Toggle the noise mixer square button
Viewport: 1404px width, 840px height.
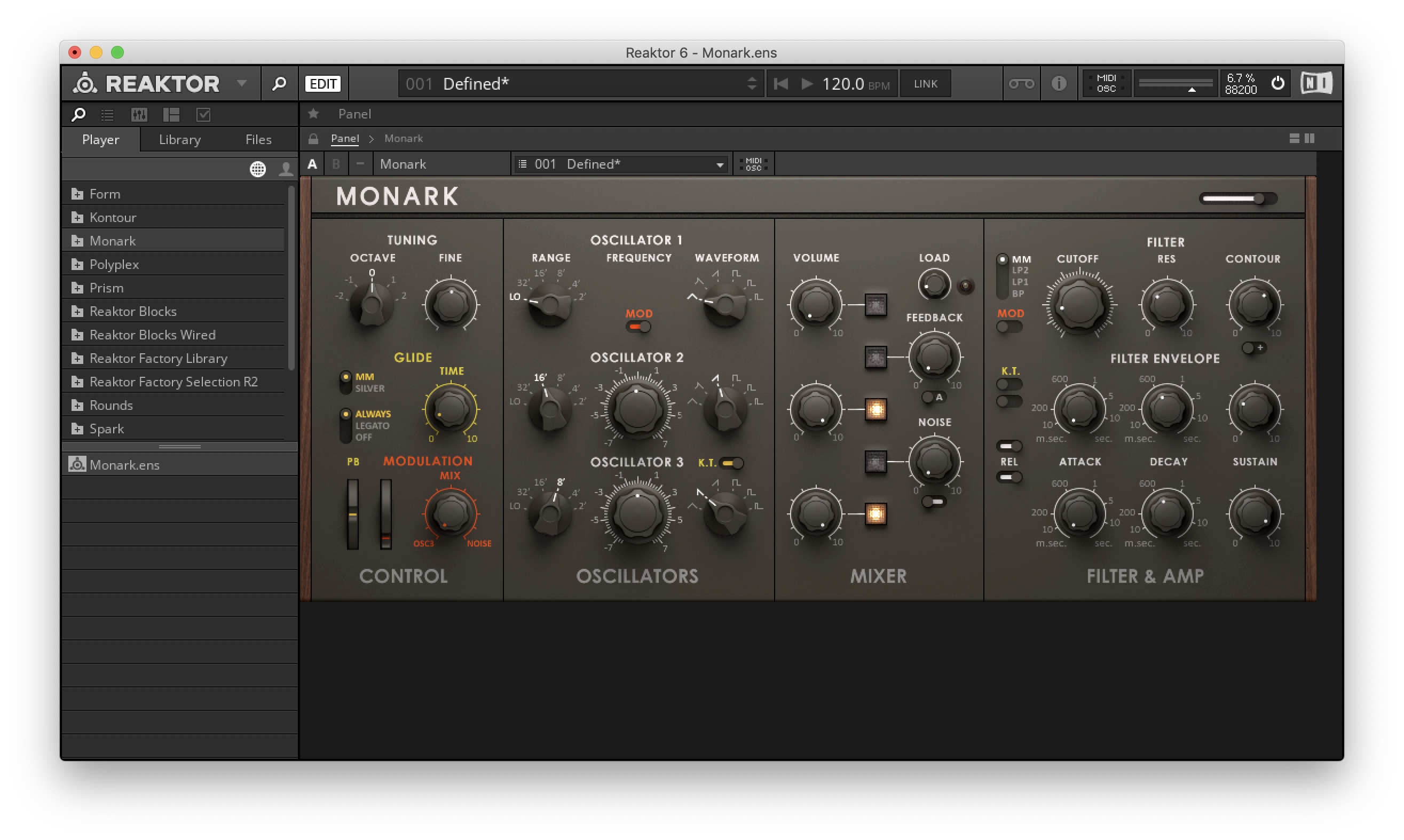tap(875, 462)
